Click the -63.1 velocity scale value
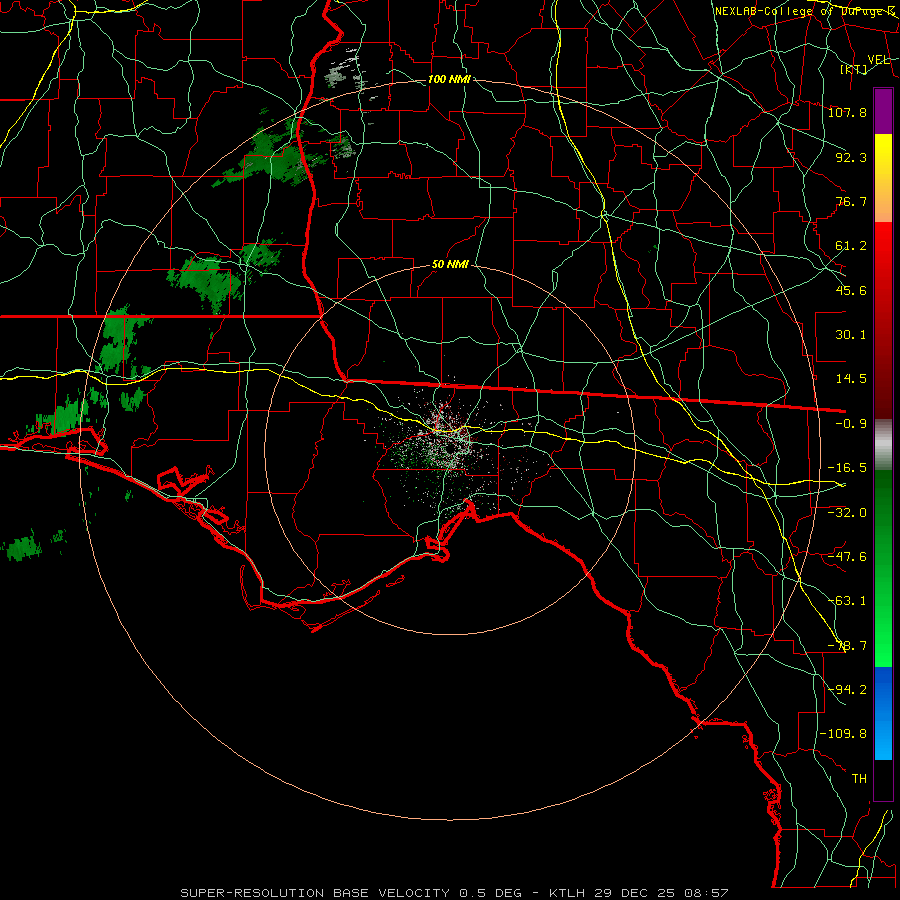Viewport: 900px width, 900px height. pos(847,600)
